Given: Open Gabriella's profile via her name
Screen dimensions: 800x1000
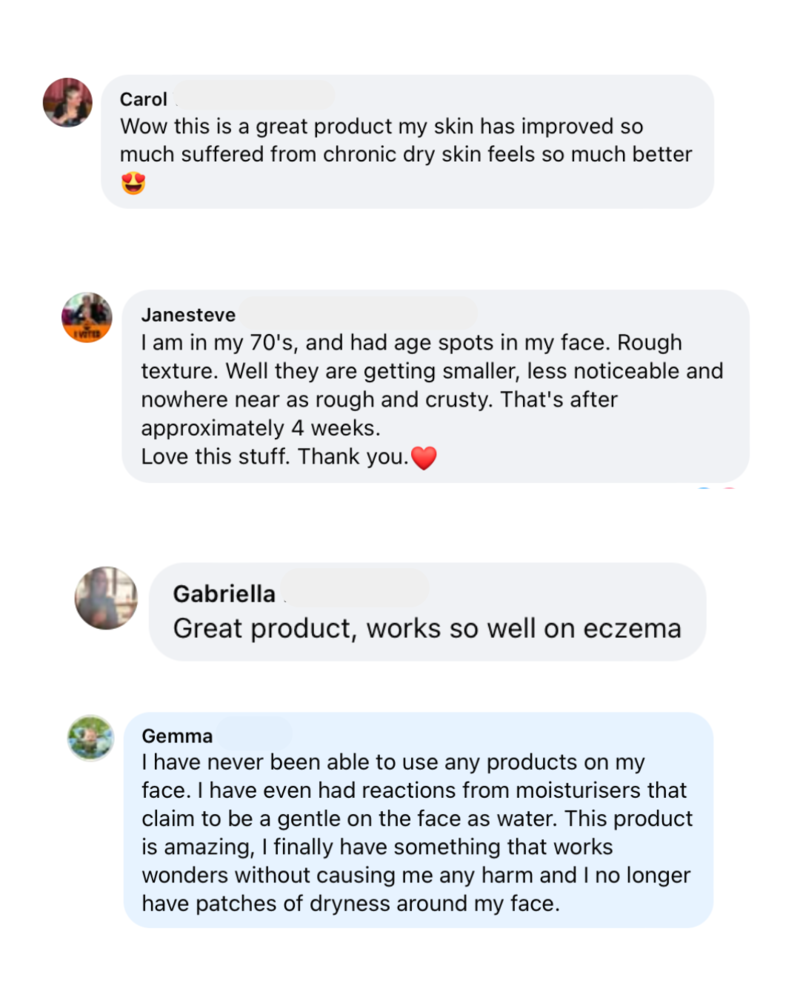Looking at the screenshot, I should click(224, 593).
